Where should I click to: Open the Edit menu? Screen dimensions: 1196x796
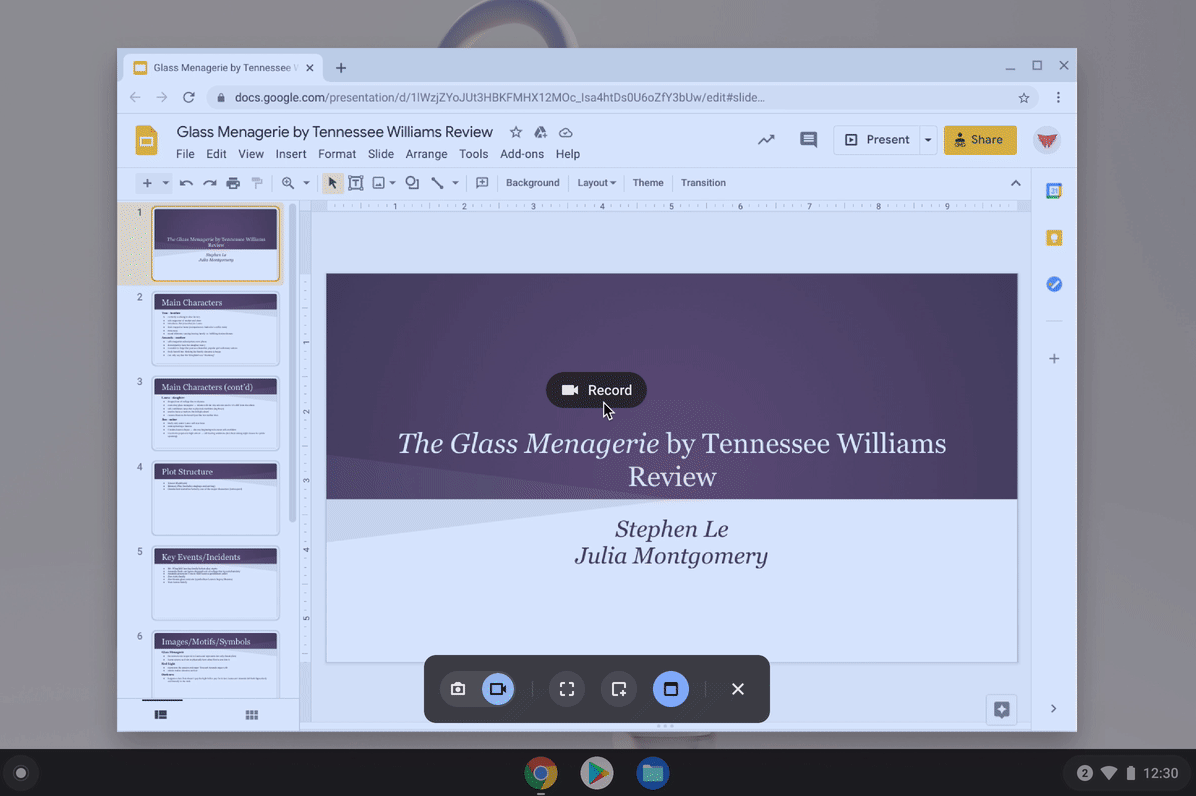coord(217,154)
